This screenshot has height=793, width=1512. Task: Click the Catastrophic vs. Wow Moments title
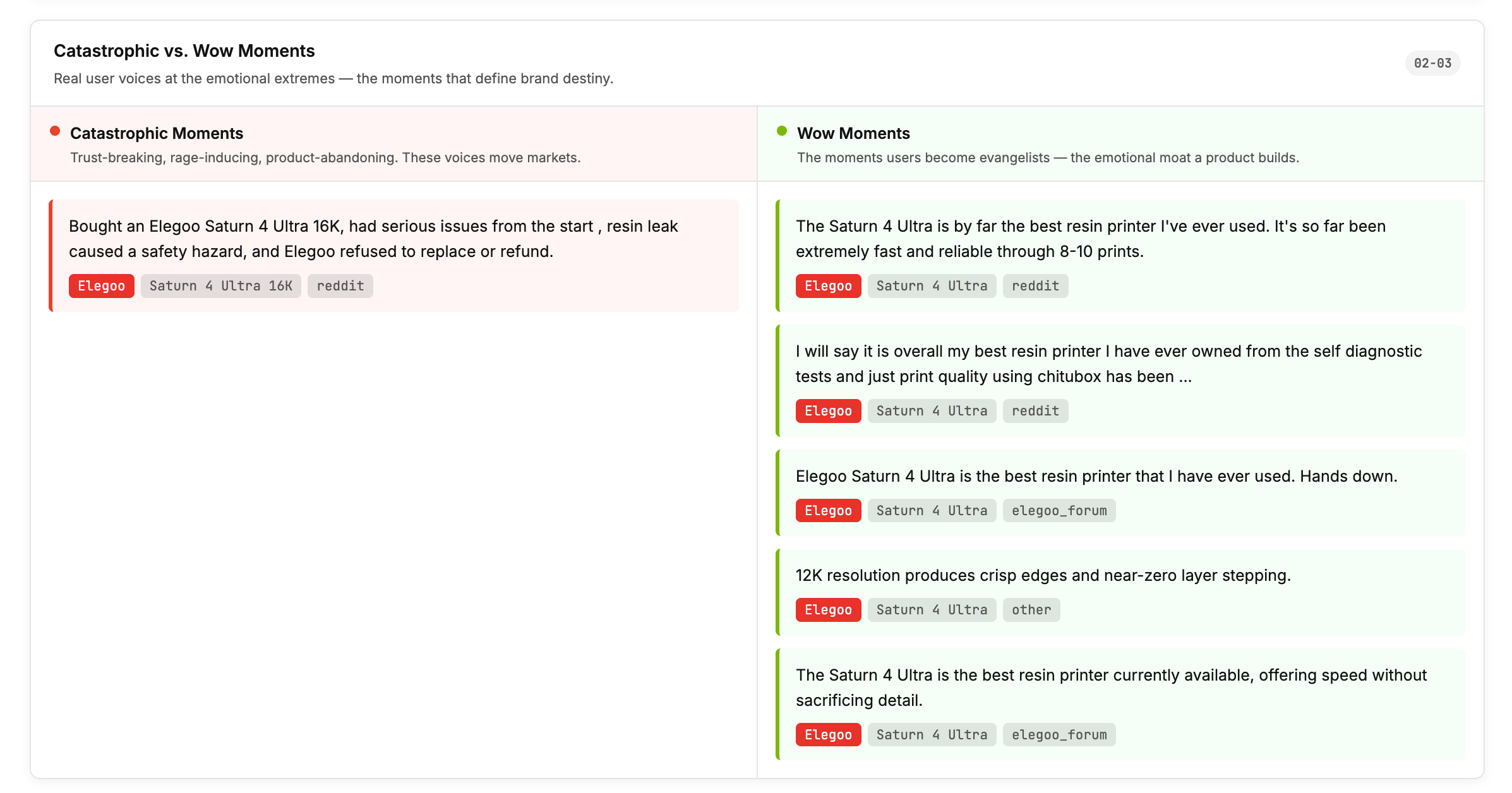click(184, 51)
